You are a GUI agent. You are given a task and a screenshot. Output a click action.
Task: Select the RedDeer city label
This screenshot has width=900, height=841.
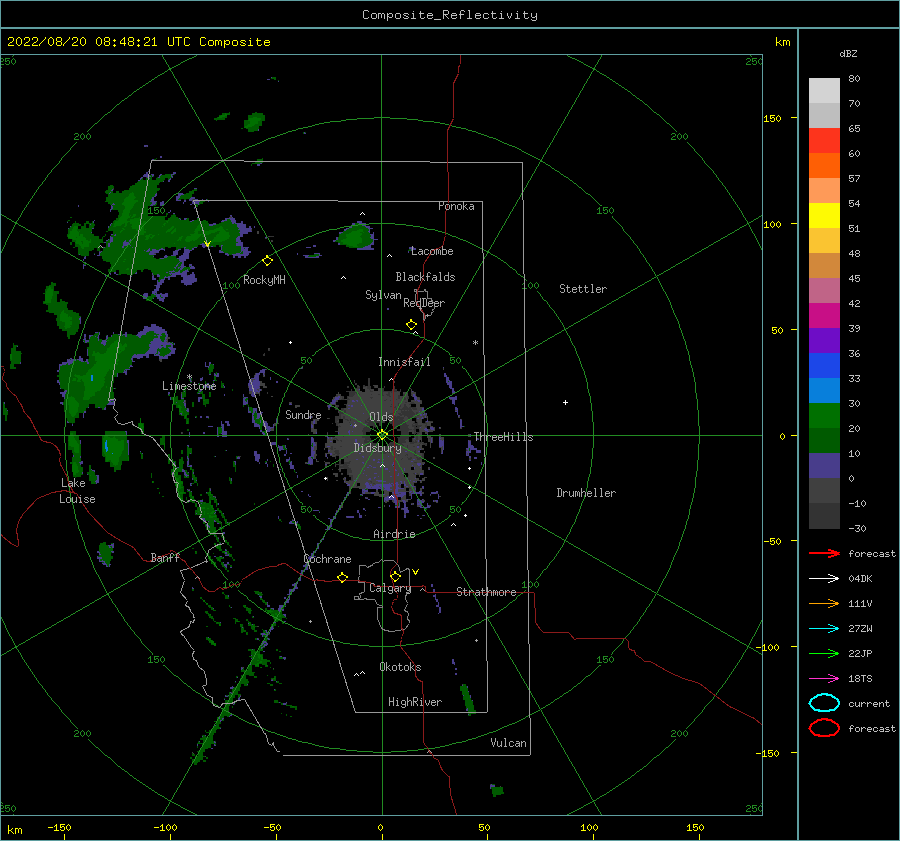coord(424,303)
